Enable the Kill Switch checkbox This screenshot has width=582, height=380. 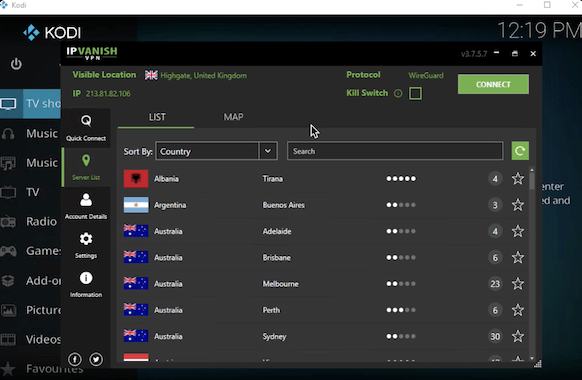coord(415,94)
